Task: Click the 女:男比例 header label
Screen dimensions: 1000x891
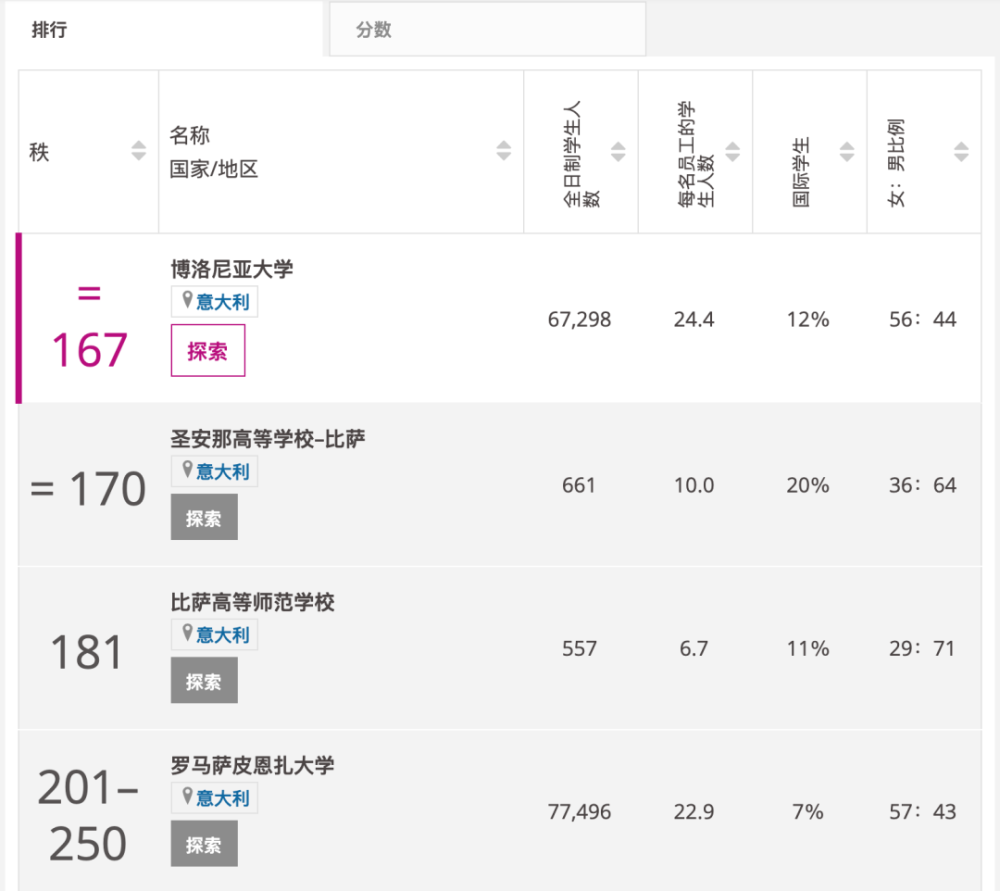Action: tap(896, 162)
